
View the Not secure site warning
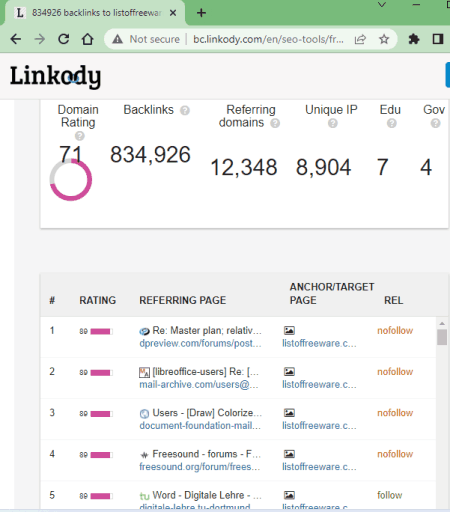coord(146,39)
